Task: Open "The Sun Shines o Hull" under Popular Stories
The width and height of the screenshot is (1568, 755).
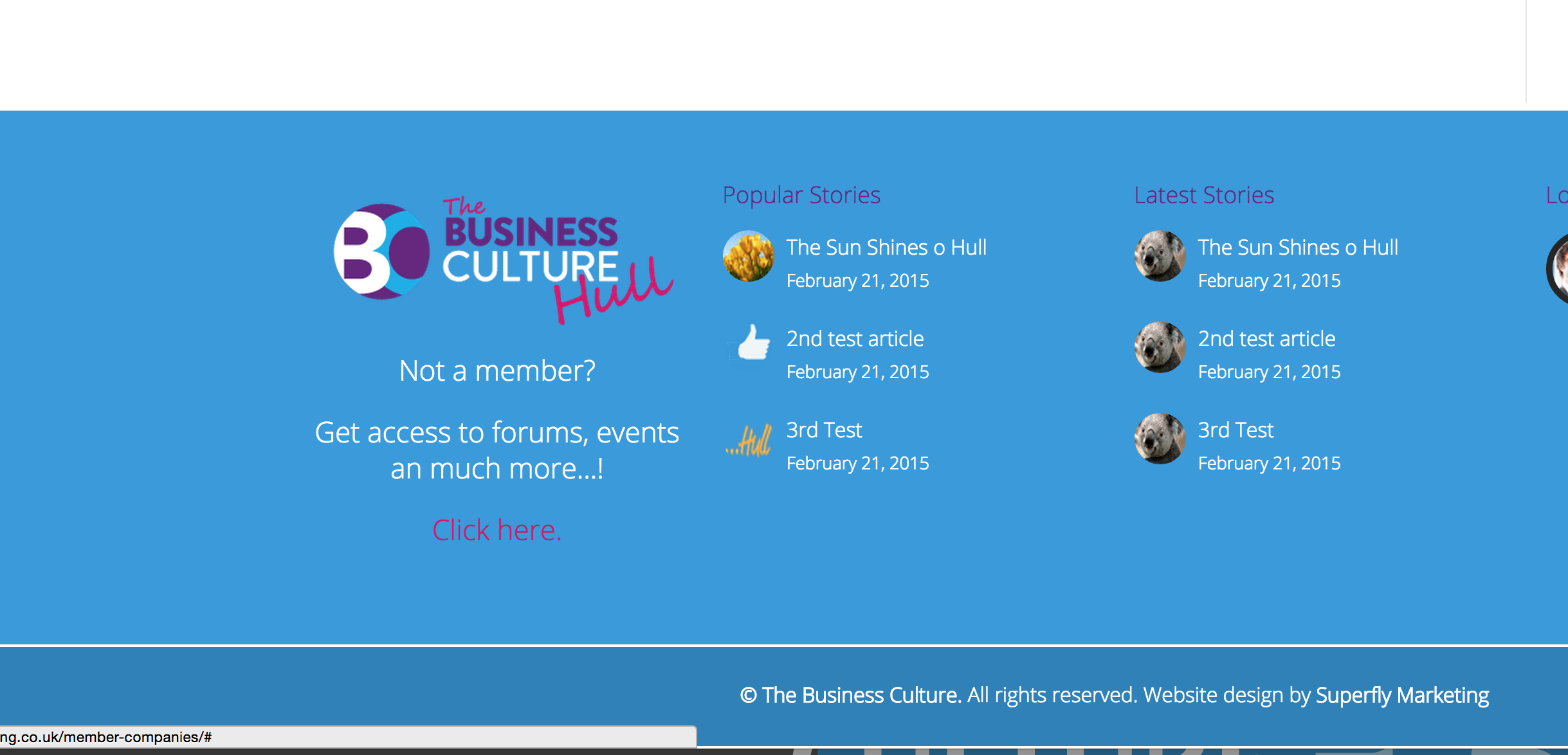Action: tap(886, 248)
